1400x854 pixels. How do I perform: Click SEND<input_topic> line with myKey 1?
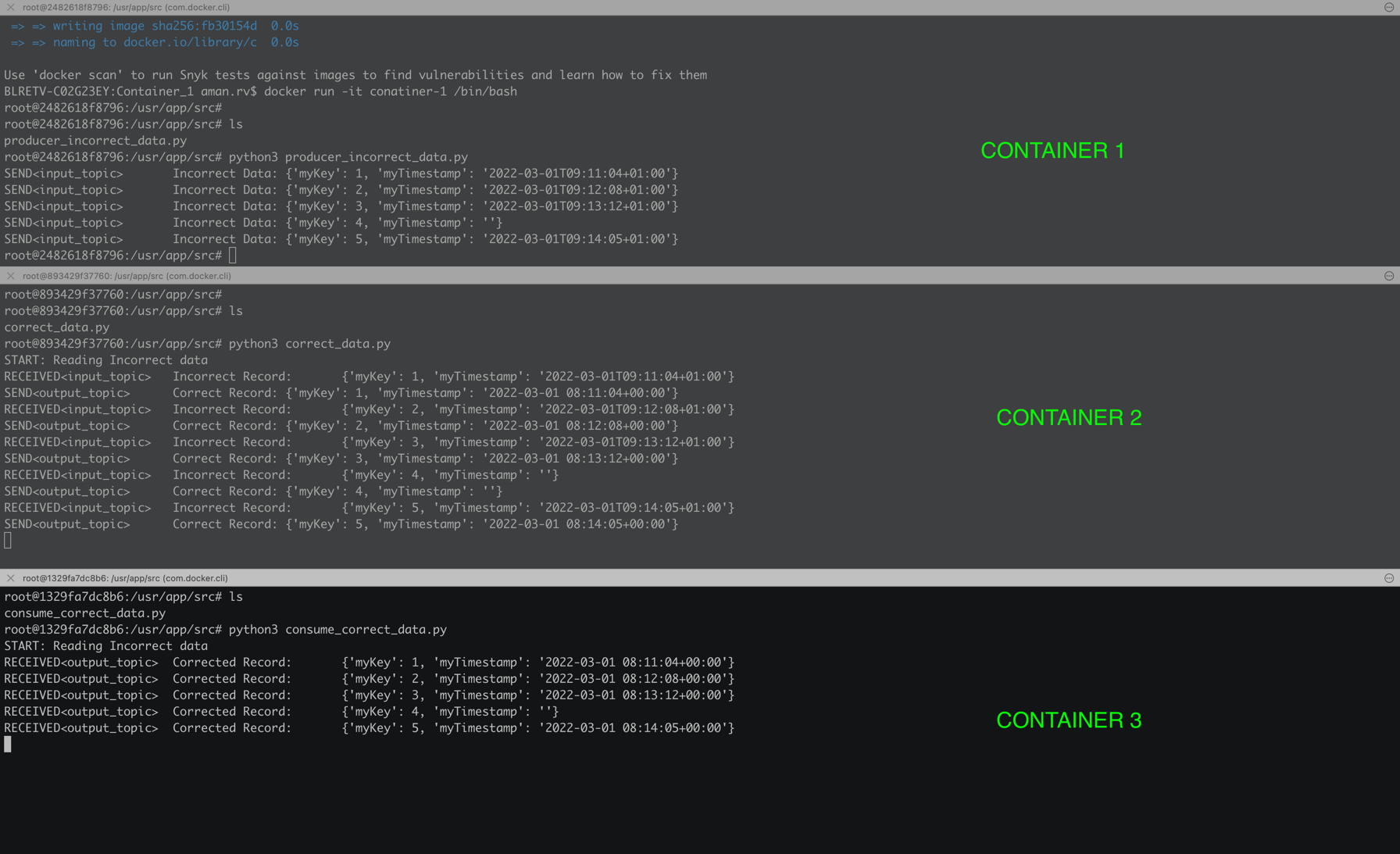pos(341,173)
